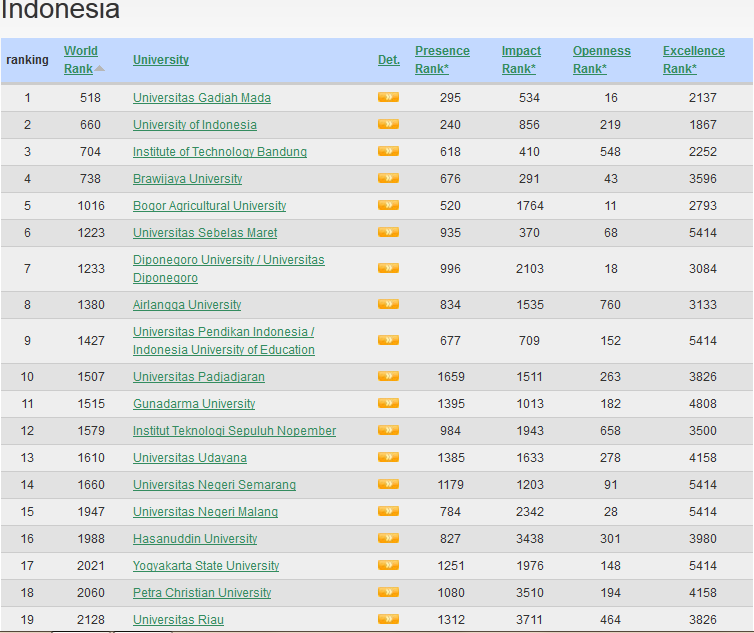754x633 pixels.
Task: Sort by Impact Rank header
Action: pyautogui.click(x=521, y=60)
